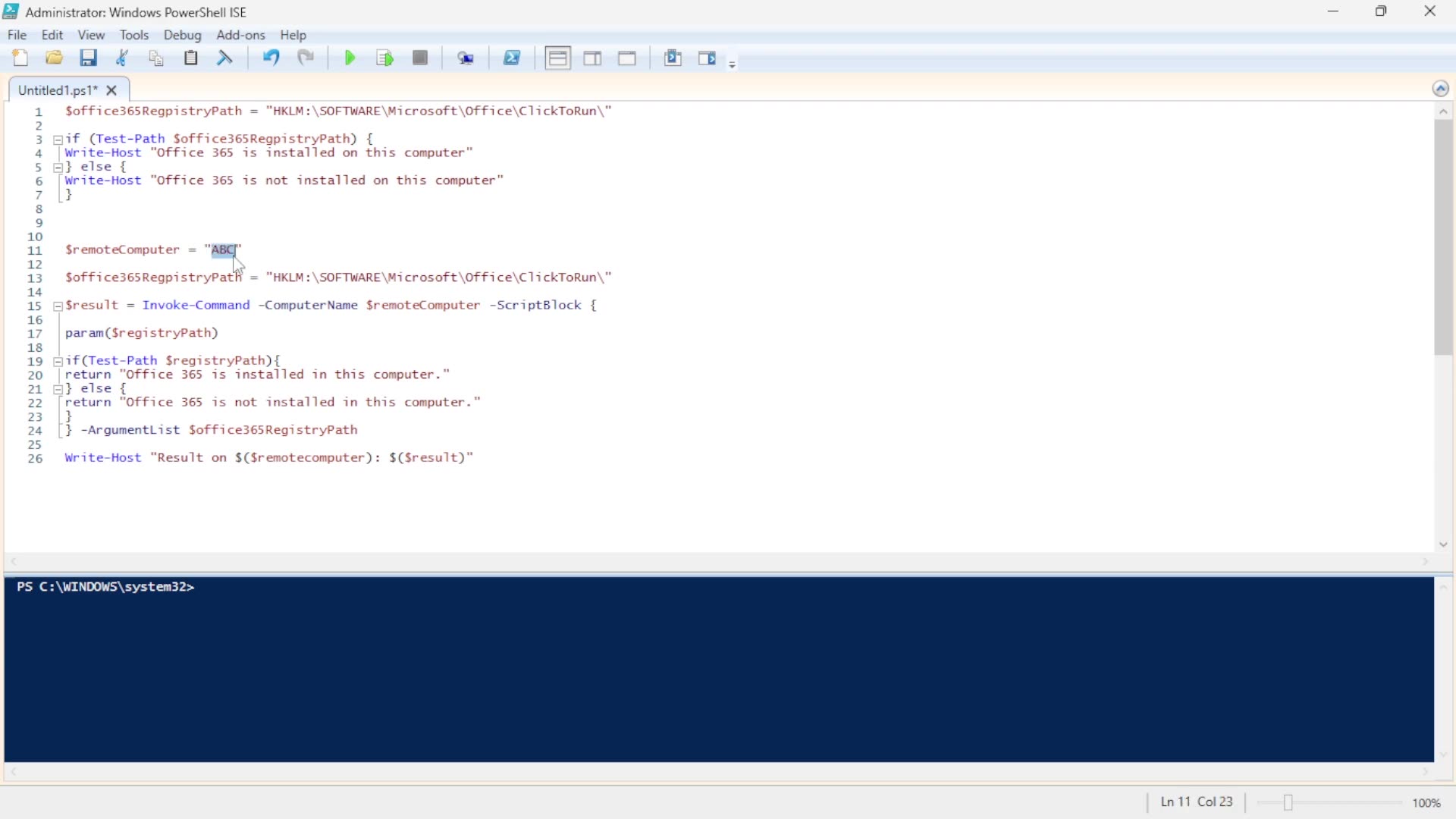Collapse the if Test-Path block at line 3
The width and height of the screenshot is (1456, 819).
click(58, 139)
